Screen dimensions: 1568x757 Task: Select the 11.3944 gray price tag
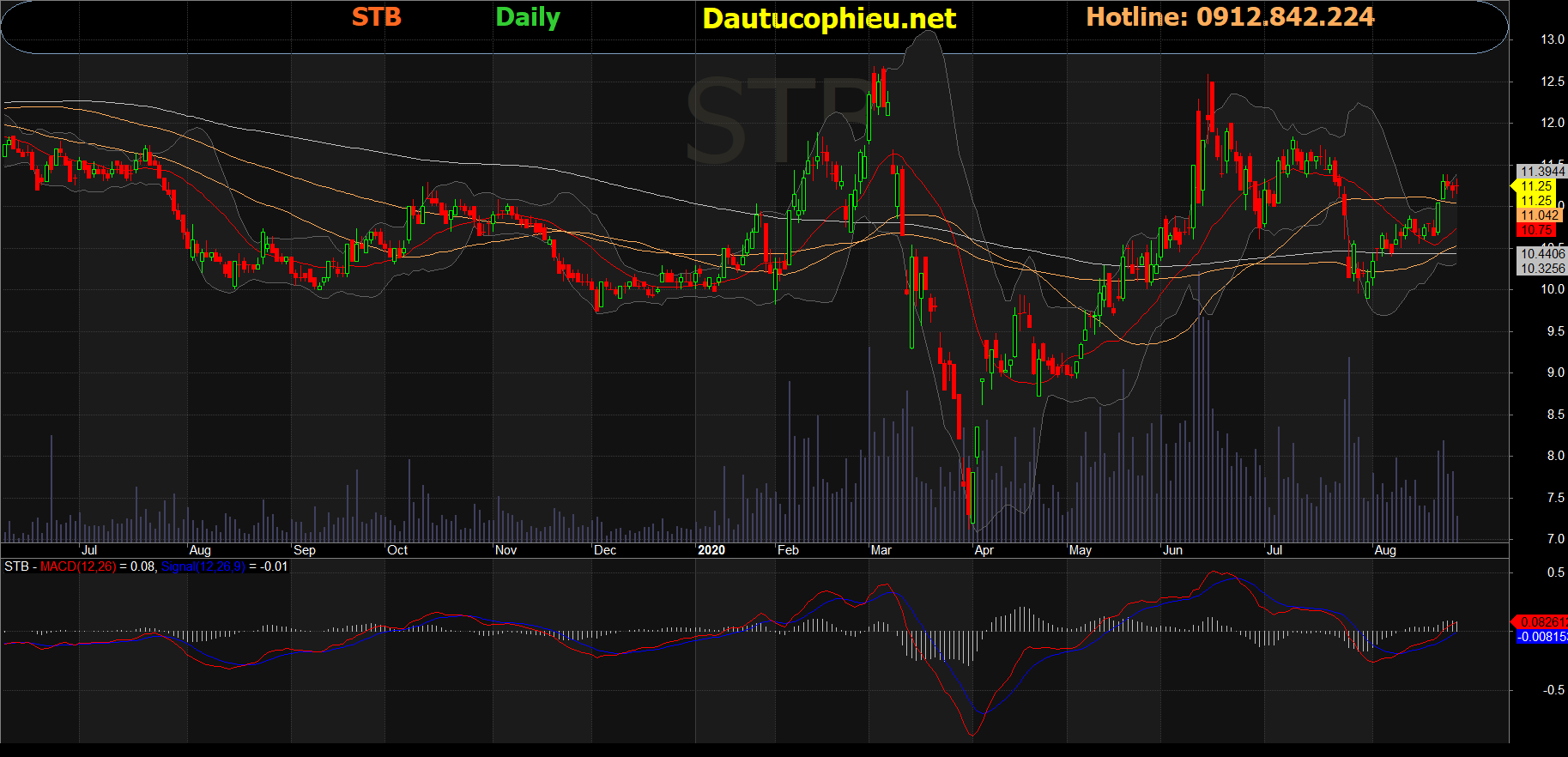(1541, 172)
